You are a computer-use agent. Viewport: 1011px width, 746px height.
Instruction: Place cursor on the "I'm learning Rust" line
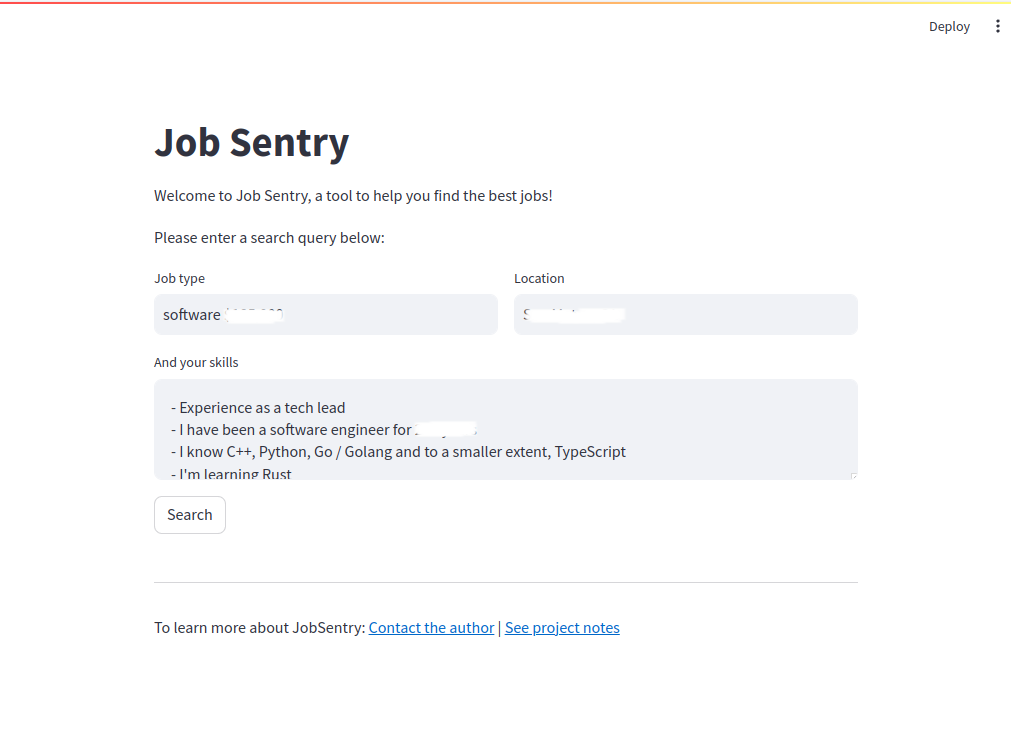click(x=236, y=474)
